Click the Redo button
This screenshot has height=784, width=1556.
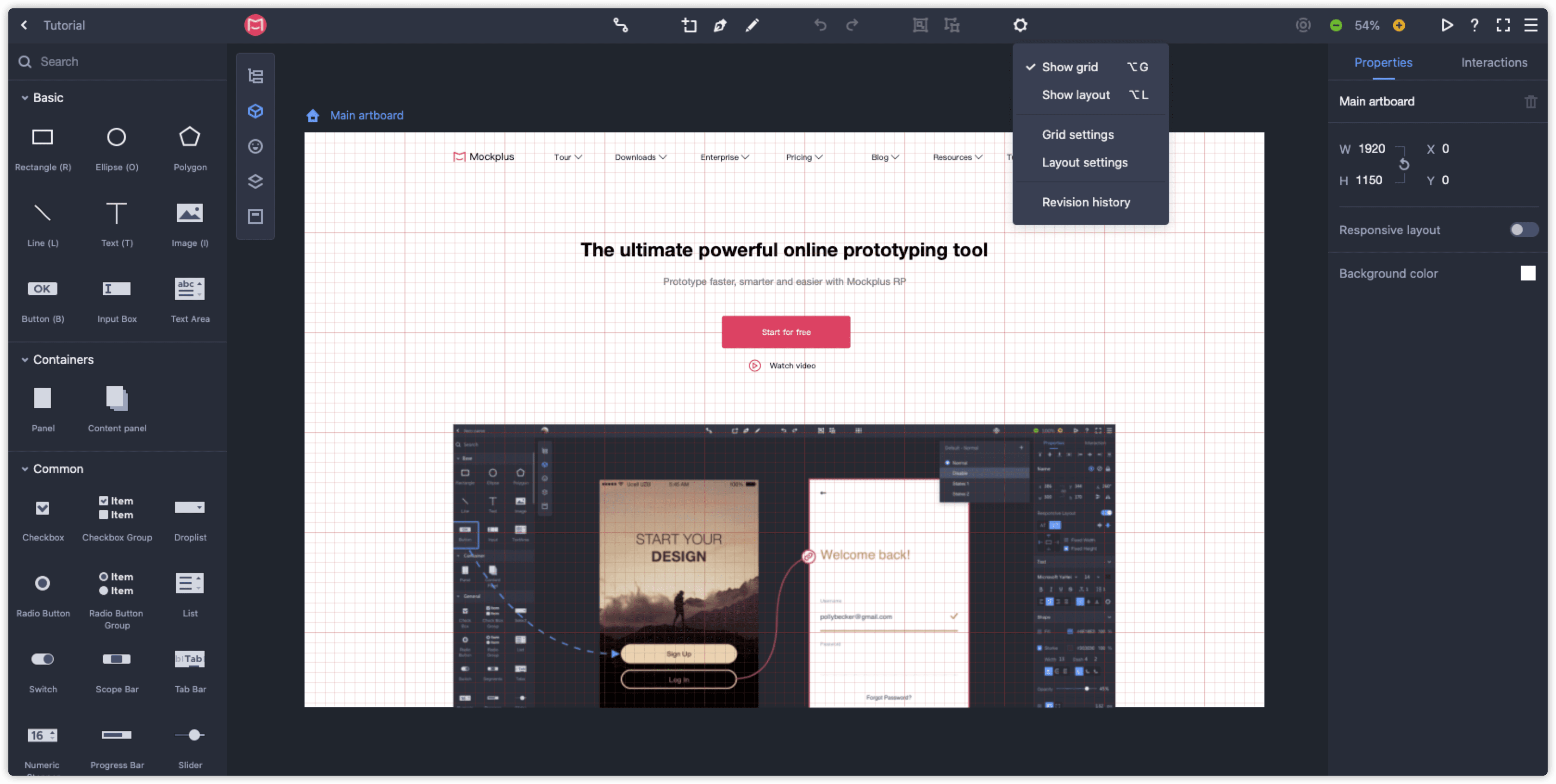(x=852, y=24)
